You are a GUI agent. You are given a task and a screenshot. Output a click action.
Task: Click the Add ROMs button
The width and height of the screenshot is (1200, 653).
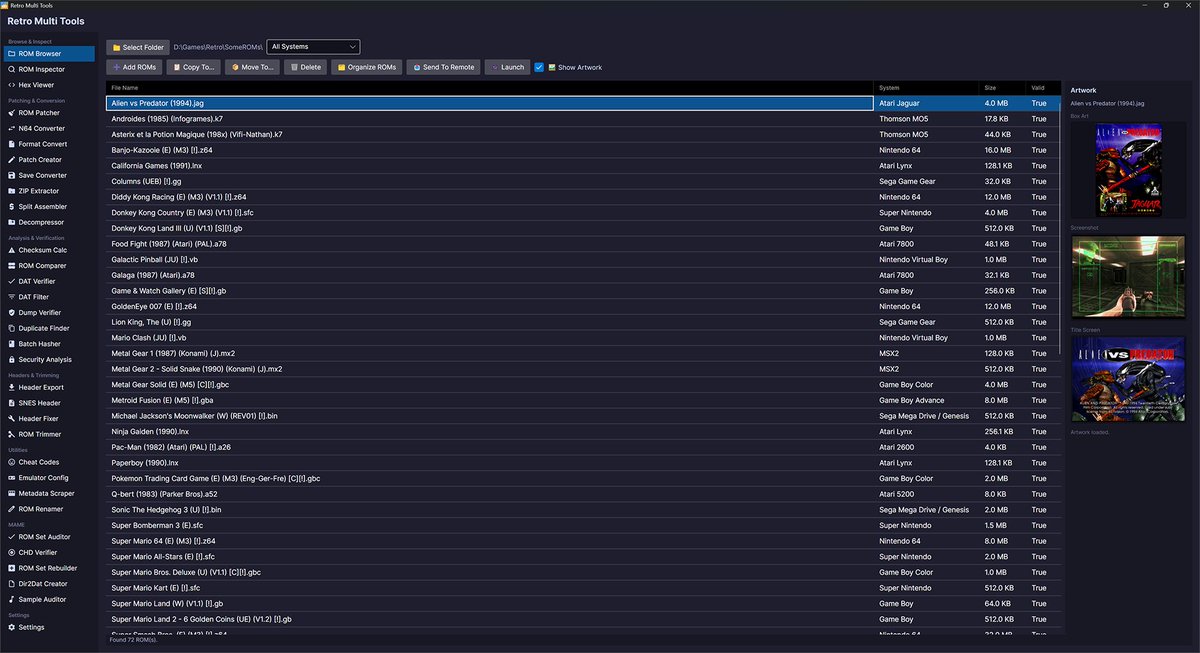pyautogui.click(x=135, y=67)
